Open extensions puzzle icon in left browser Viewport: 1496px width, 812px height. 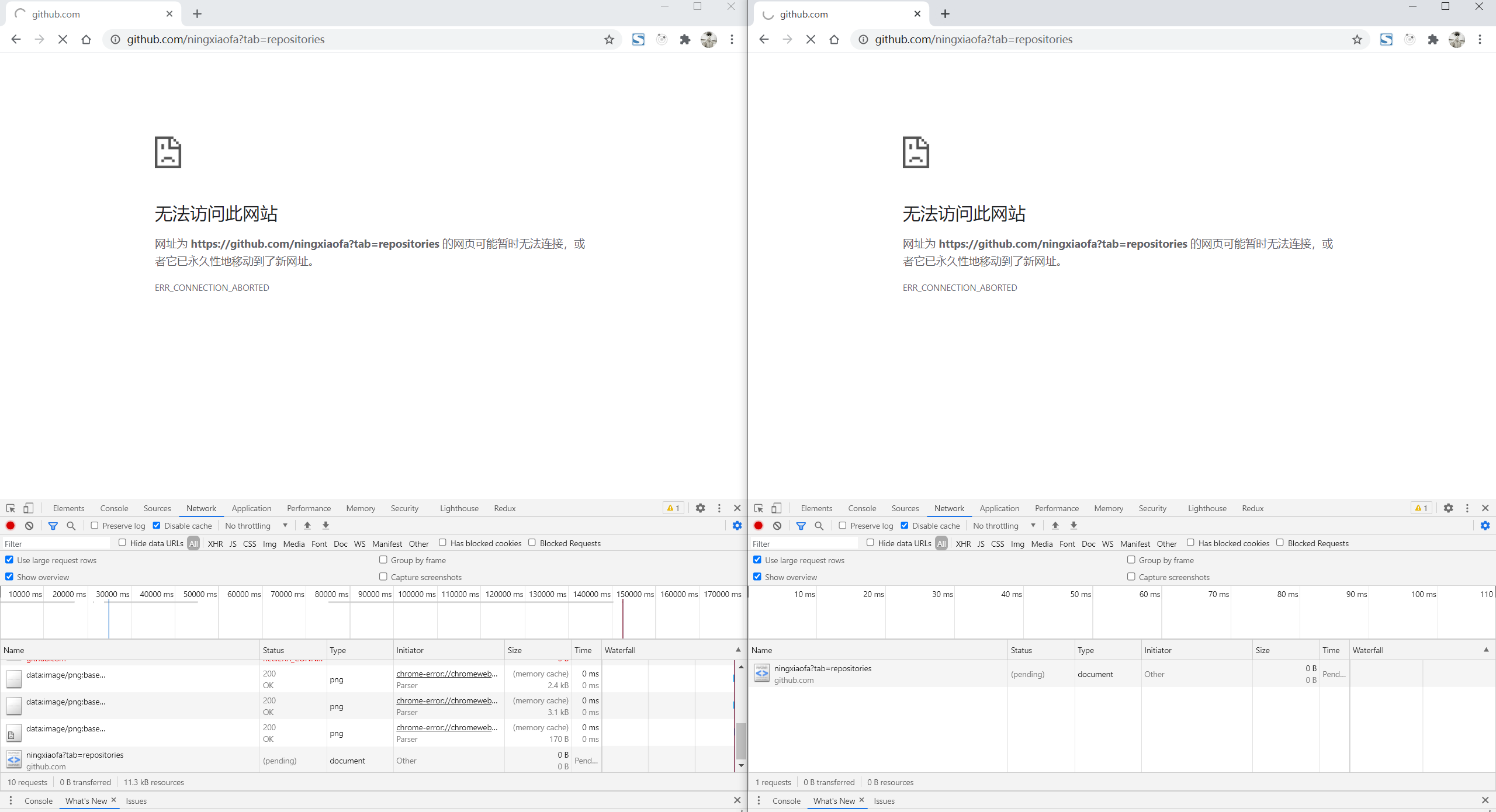click(685, 40)
